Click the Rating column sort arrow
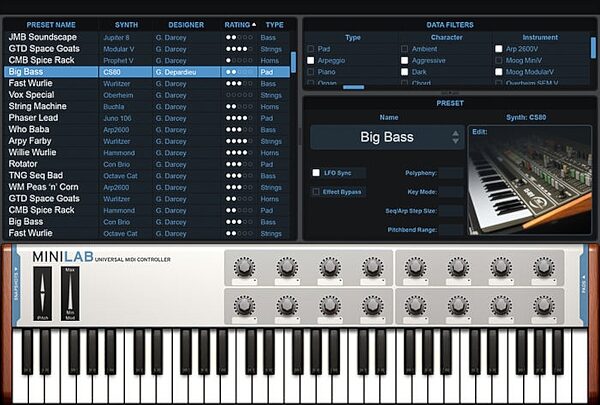 254,24
